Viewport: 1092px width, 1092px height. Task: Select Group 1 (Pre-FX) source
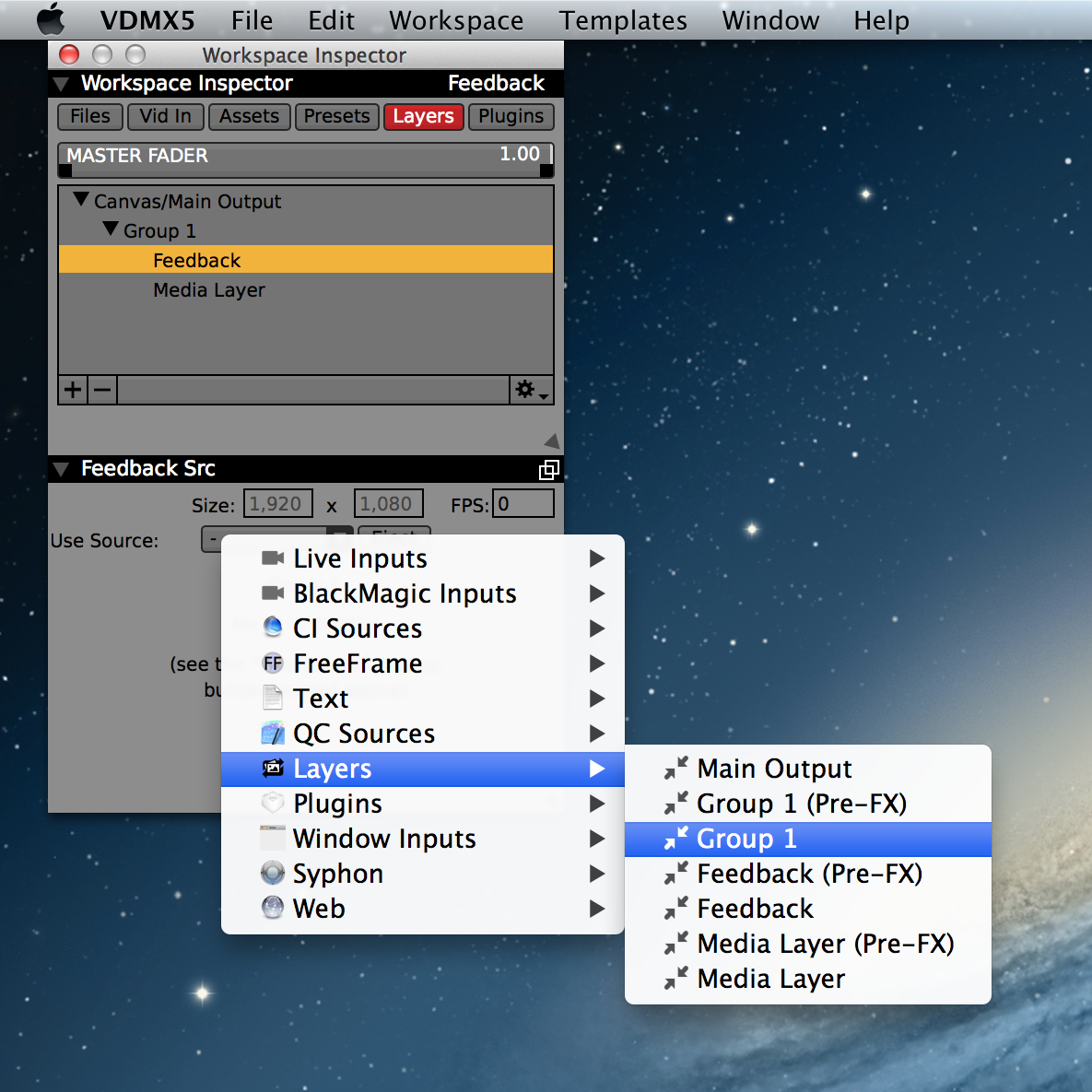tap(808, 804)
